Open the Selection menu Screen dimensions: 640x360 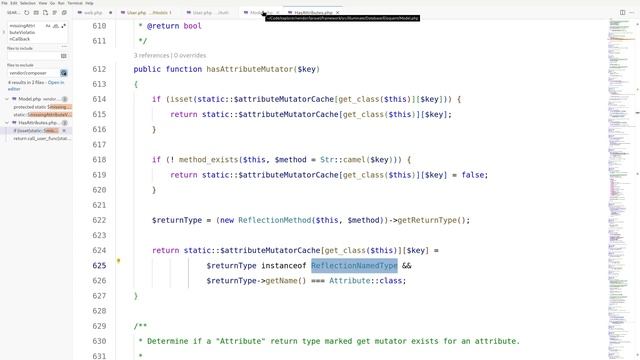pos(28,3)
